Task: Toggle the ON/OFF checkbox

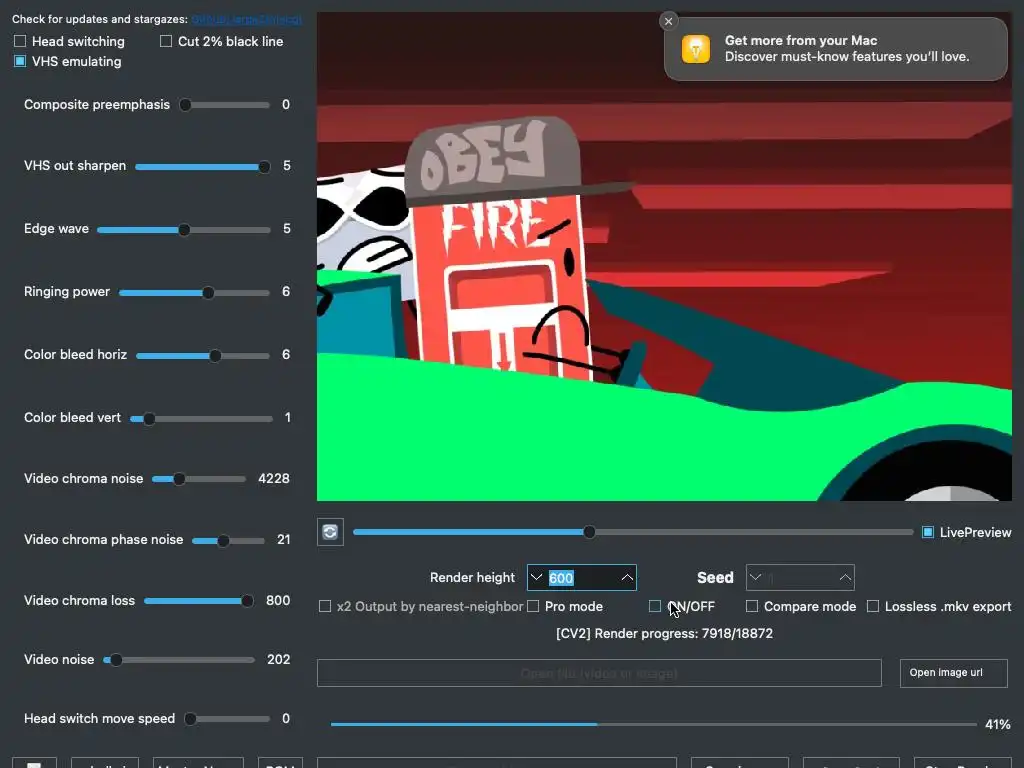Action: click(x=654, y=607)
